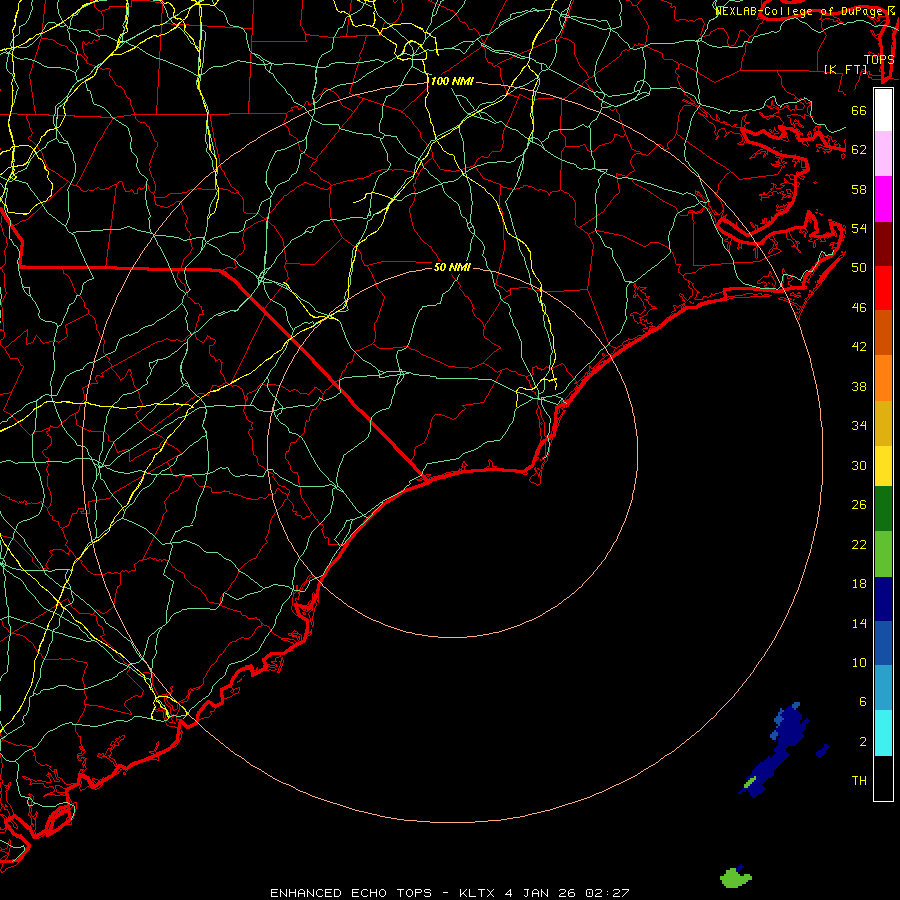Viewport: 900px width, 900px height.
Task: Click the legend value '34'
Action: coord(859,426)
